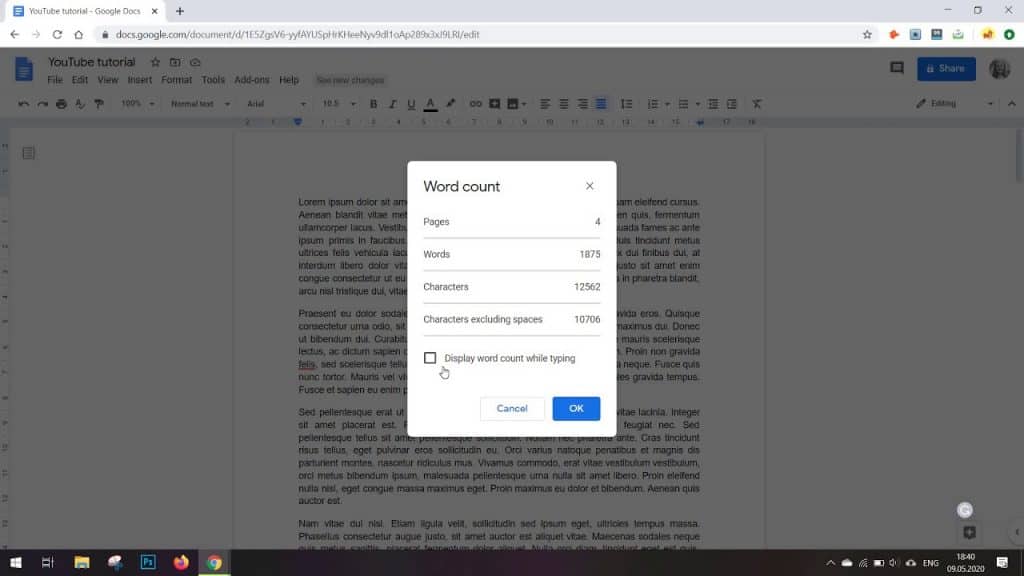The width and height of the screenshot is (1024, 576).
Task: Click the undo arrow icon
Action: [24, 104]
